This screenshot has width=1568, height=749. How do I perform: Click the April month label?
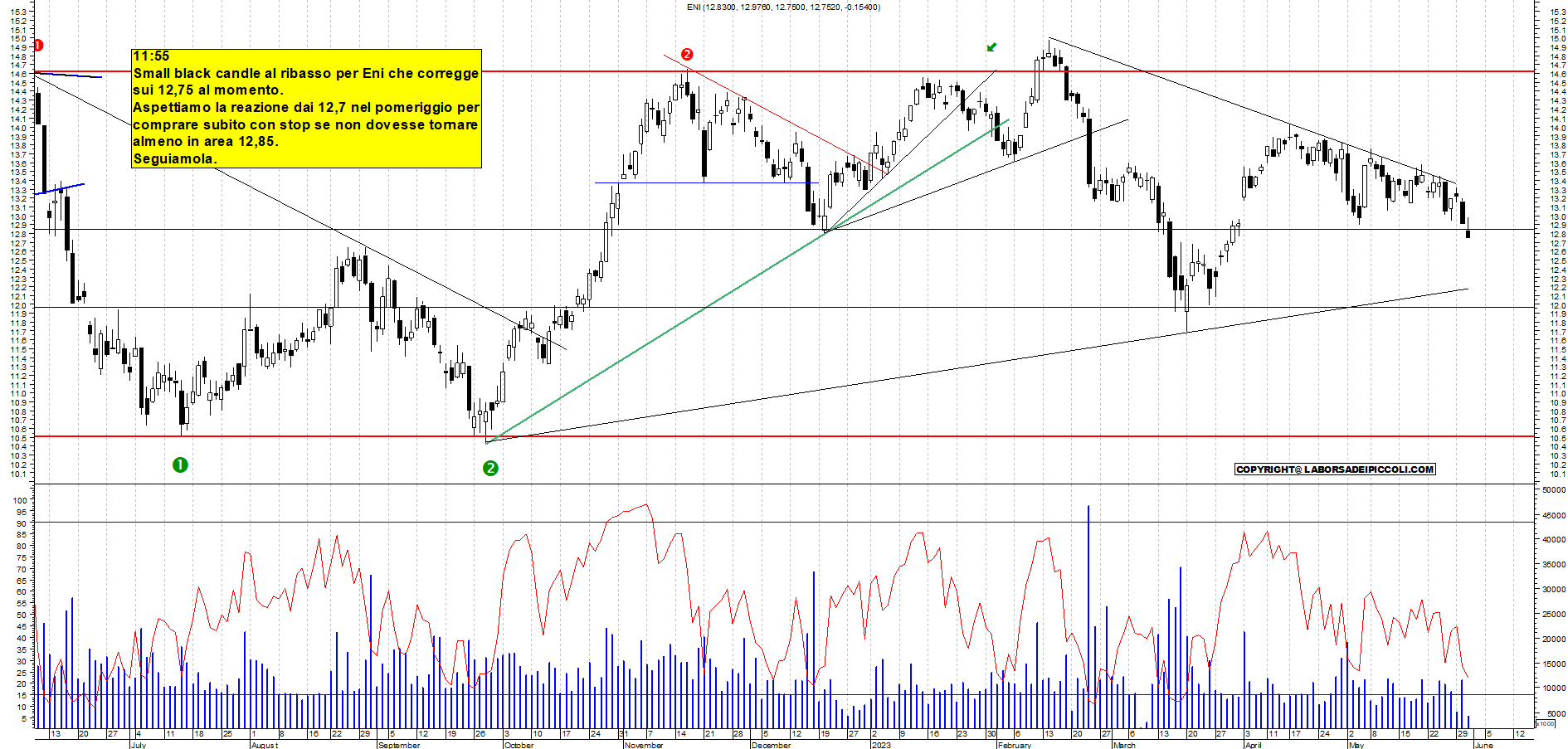pos(1253,745)
